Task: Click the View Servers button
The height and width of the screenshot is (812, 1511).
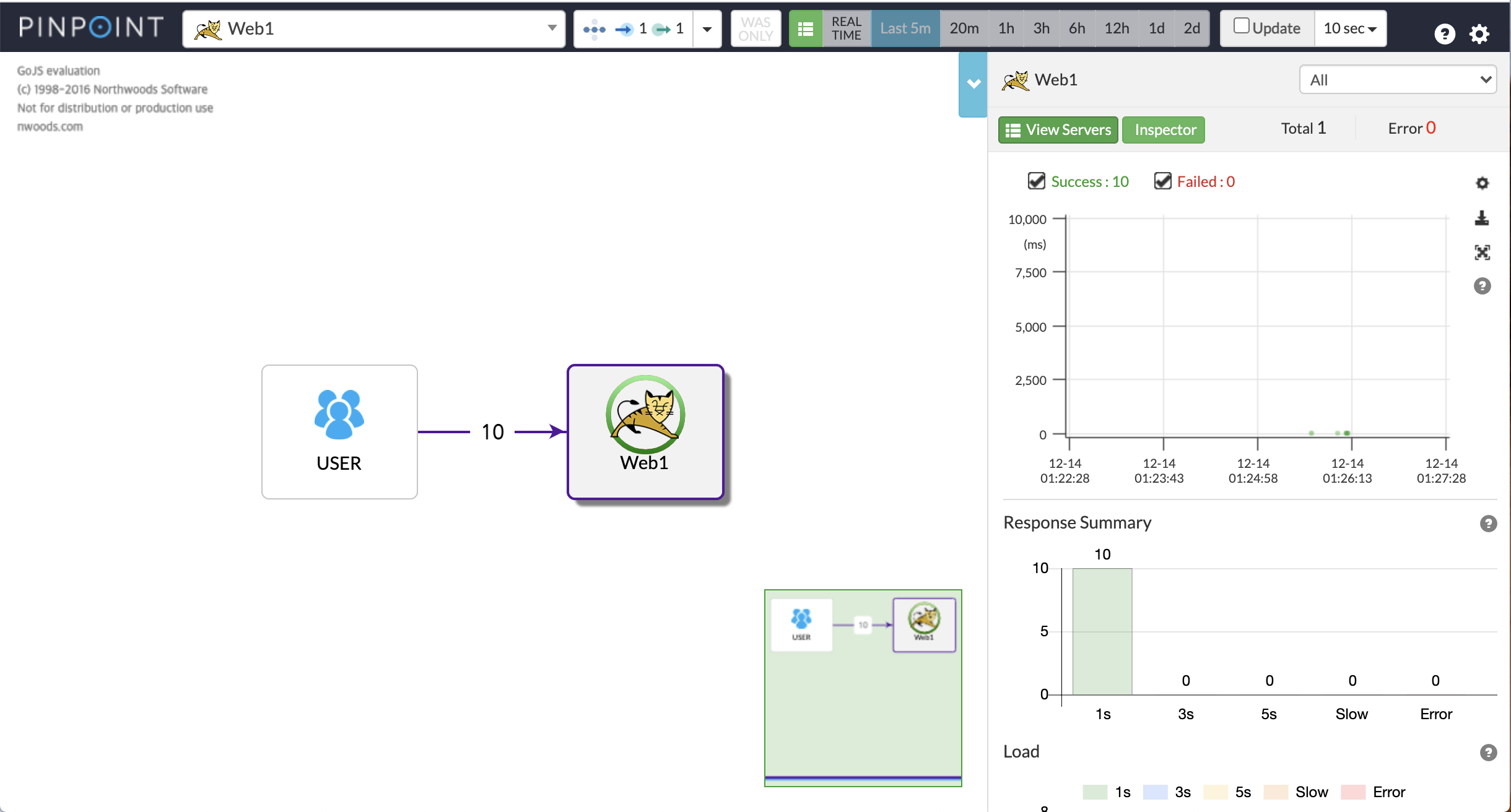Action: pos(1058,130)
